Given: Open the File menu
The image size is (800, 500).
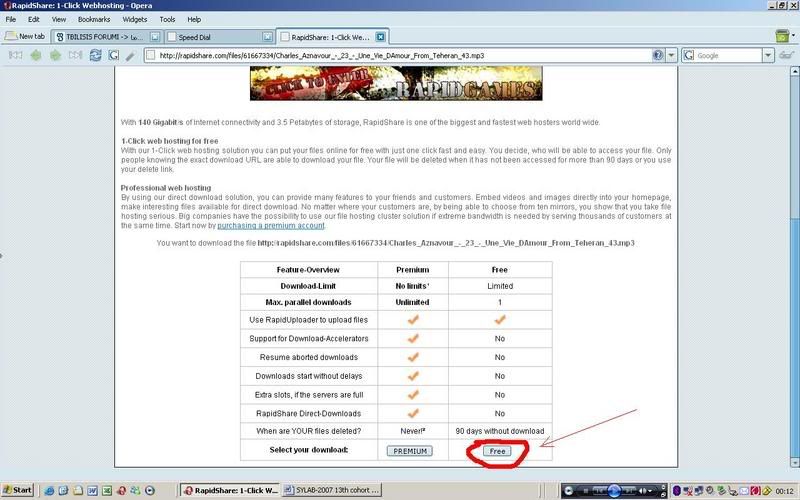Looking at the screenshot, I should [x=10, y=19].
